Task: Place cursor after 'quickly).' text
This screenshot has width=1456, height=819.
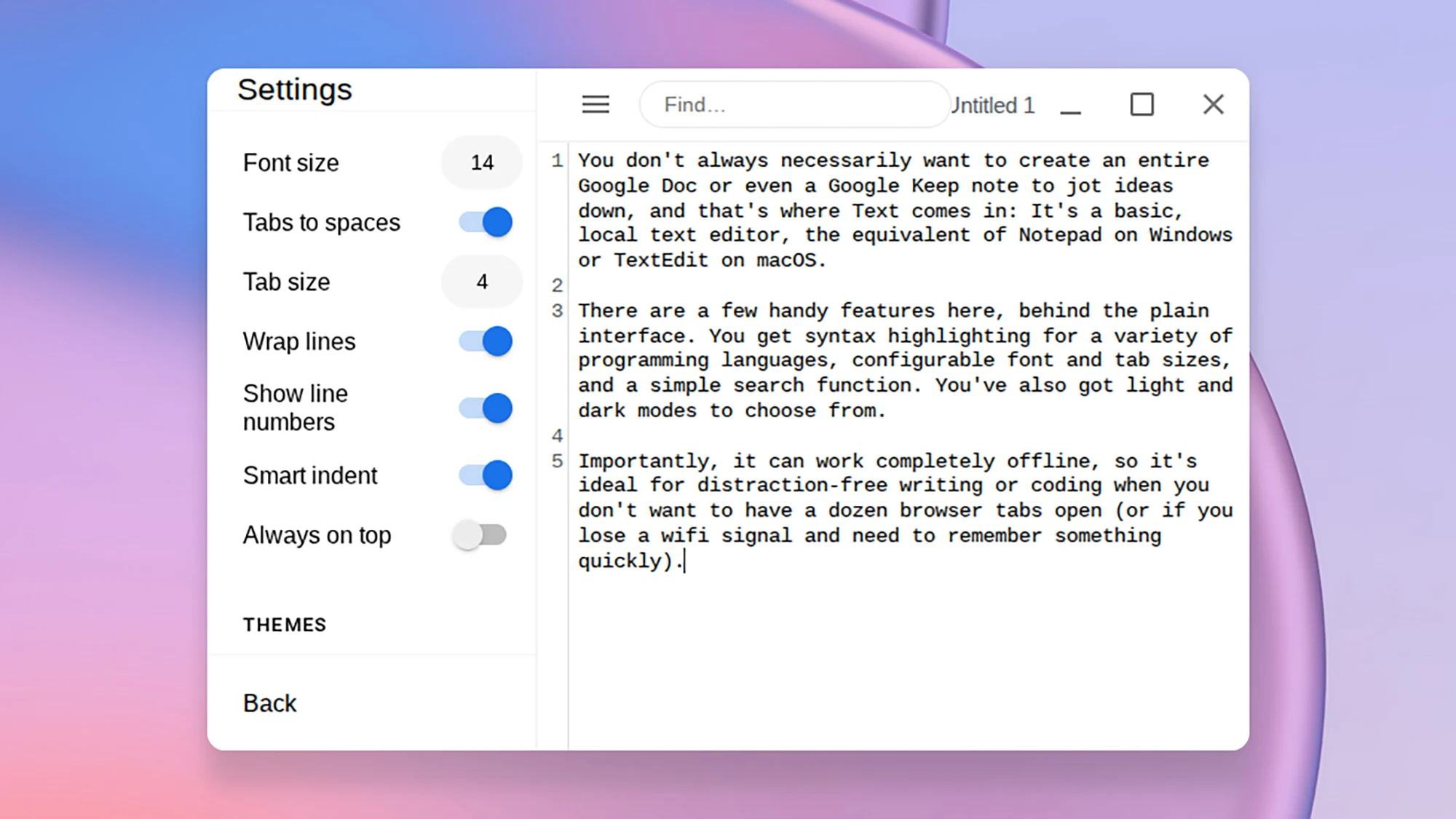Action: point(685,561)
